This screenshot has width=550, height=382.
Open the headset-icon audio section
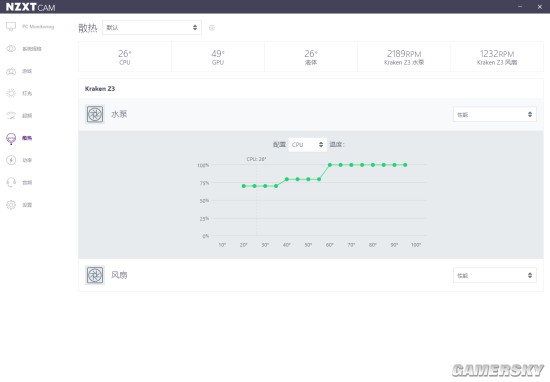(19, 182)
